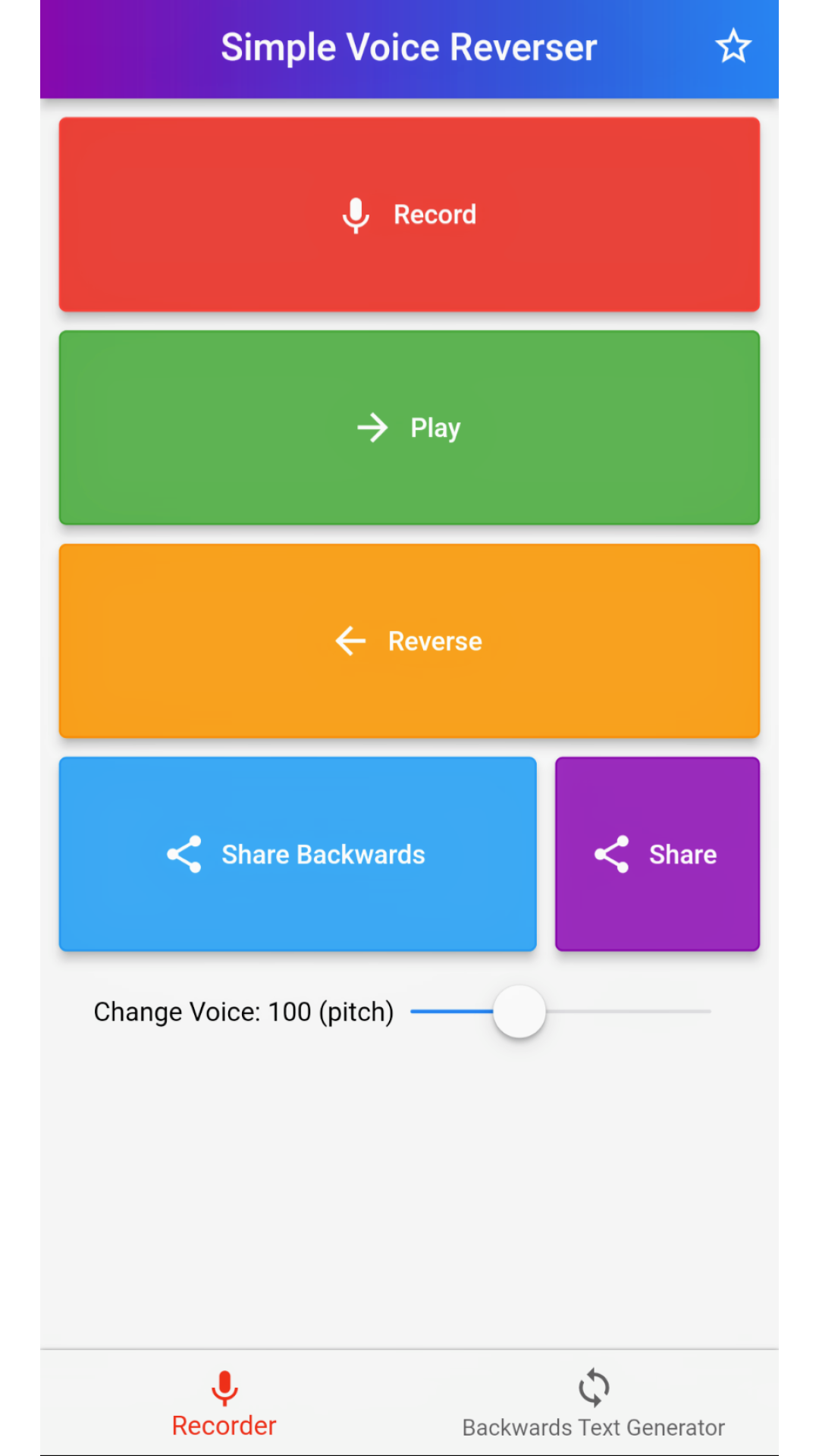Click the right arrow icon beside Play
The width and height of the screenshot is (819, 1456).
[x=372, y=428]
